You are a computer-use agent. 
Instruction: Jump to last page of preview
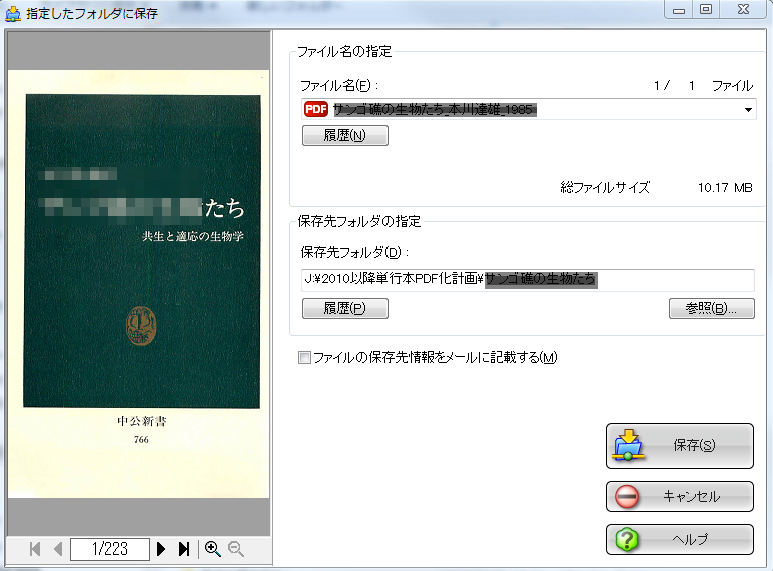[184, 549]
